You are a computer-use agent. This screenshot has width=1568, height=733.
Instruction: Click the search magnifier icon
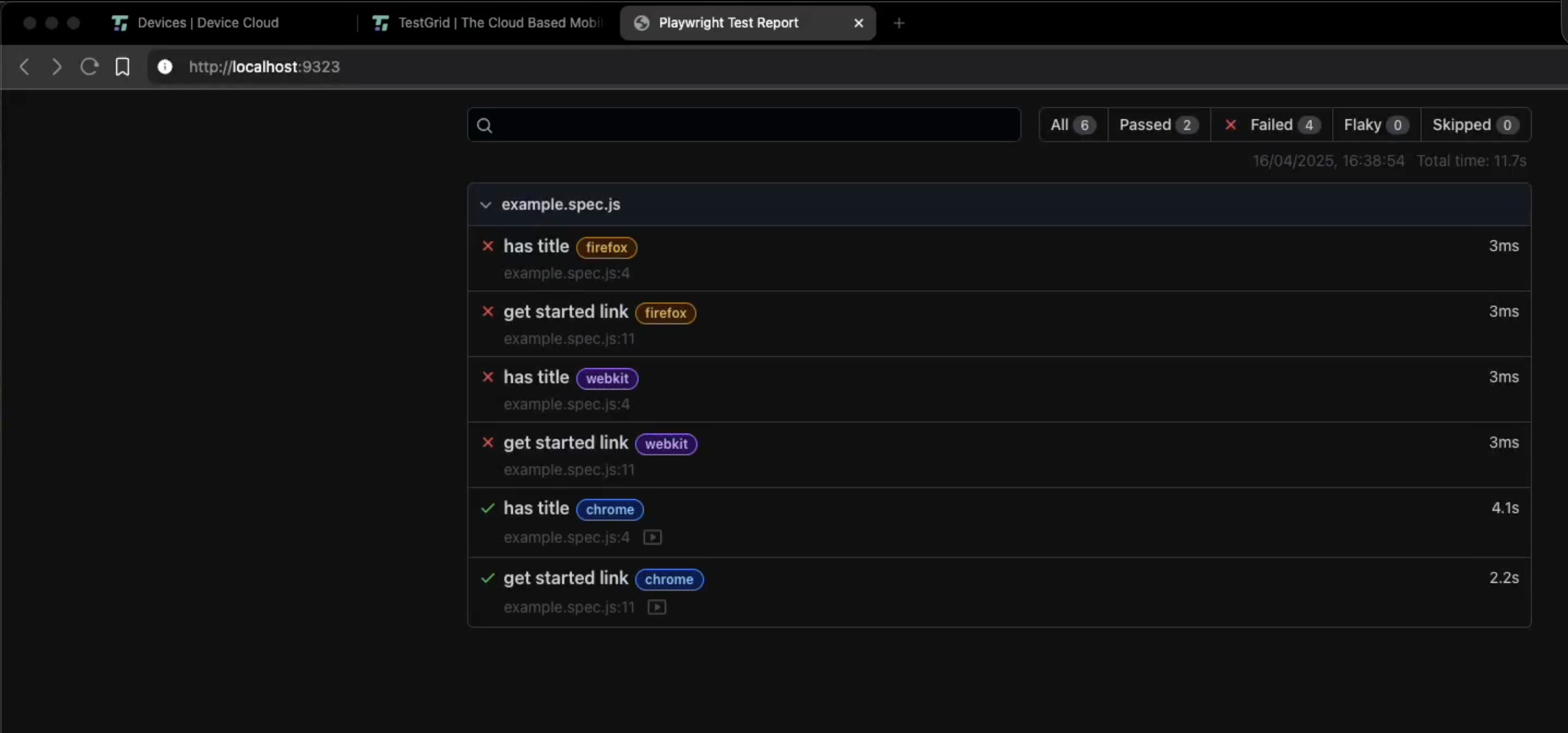pyautogui.click(x=484, y=125)
